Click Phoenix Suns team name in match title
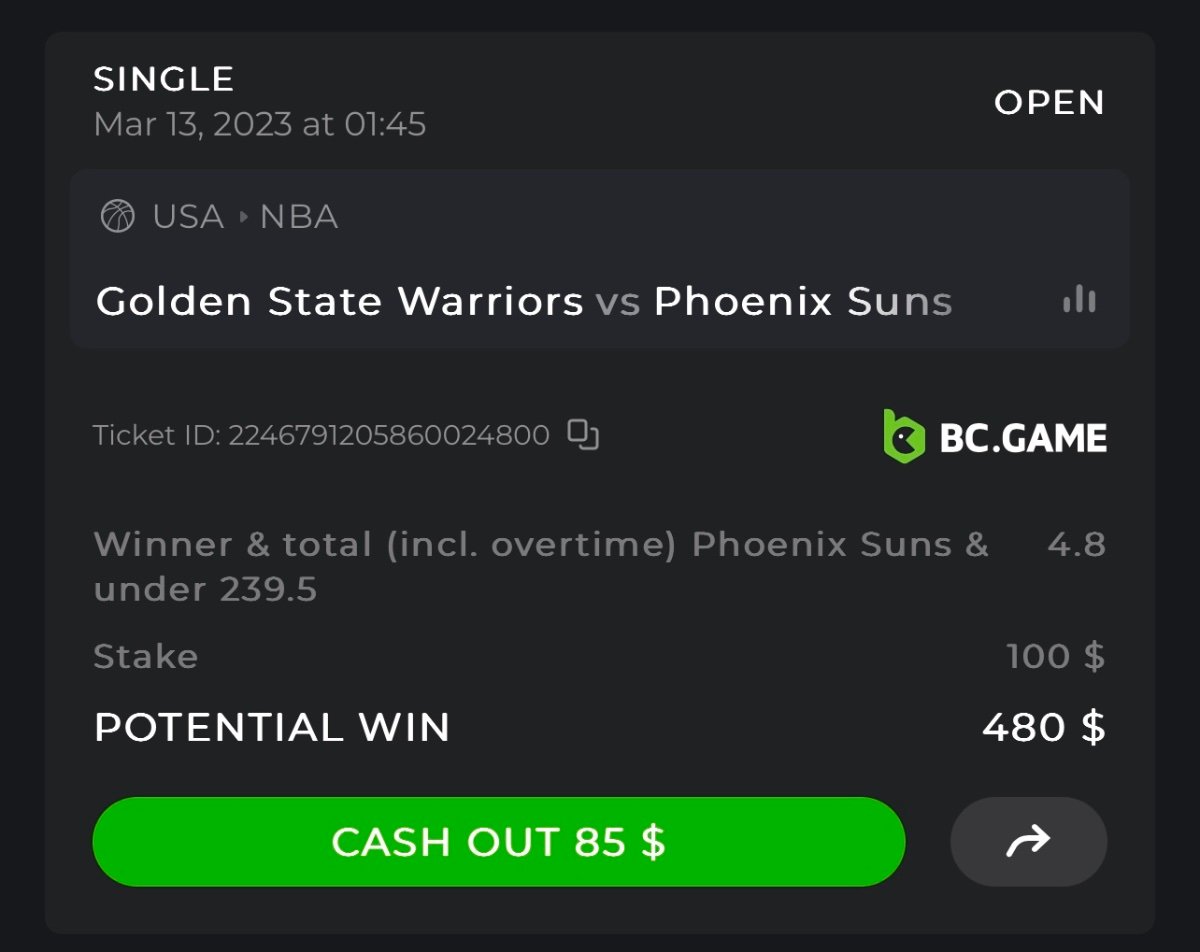 click(x=802, y=301)
